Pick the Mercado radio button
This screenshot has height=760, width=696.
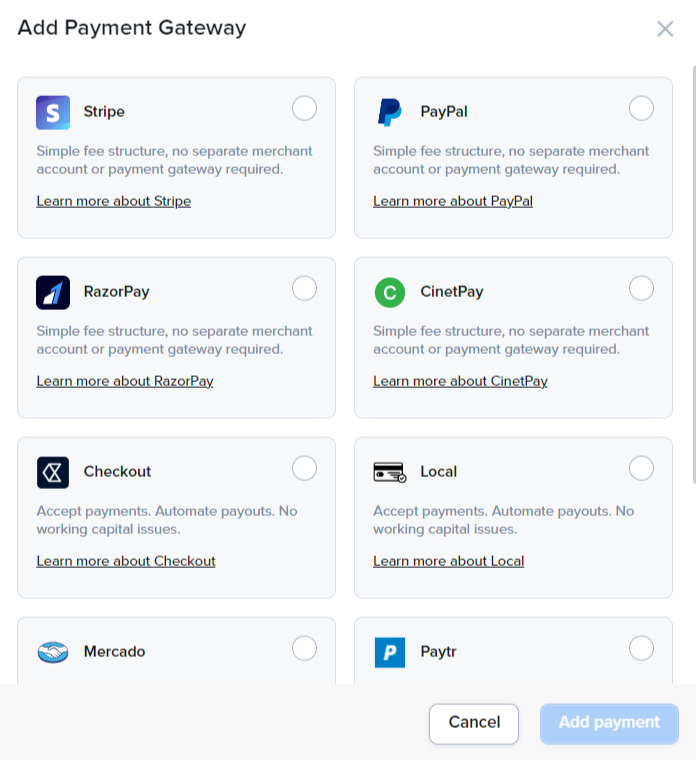click(304, 648)
